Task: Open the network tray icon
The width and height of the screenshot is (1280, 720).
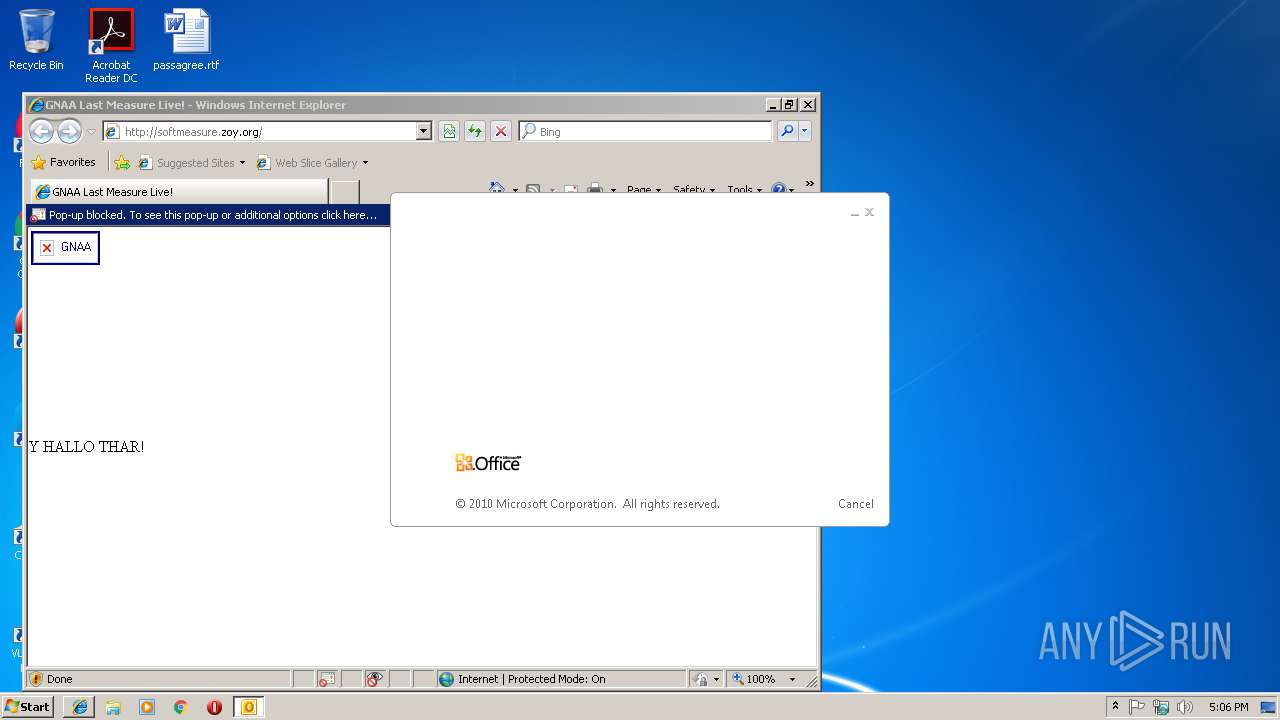Action: click(x=1161, y=707)
